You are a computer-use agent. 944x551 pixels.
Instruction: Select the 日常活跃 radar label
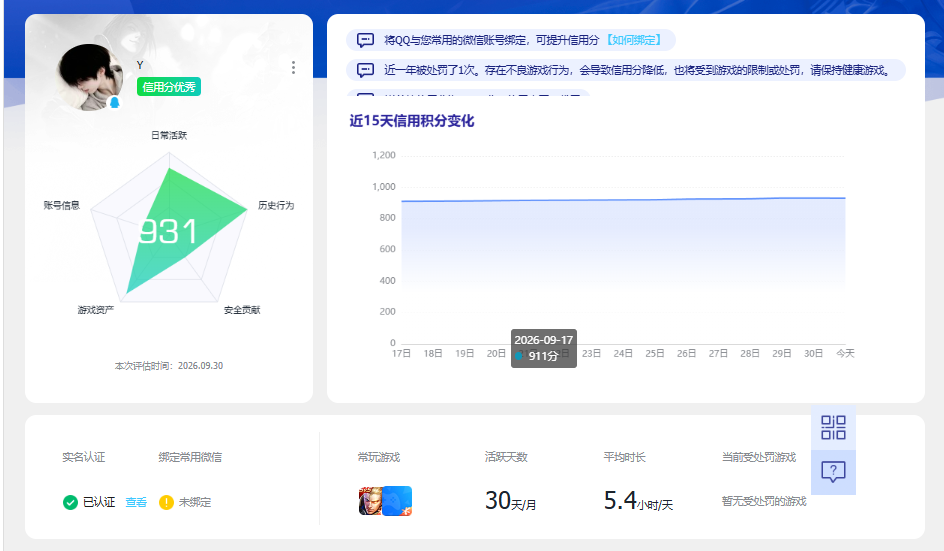point(169,135)
